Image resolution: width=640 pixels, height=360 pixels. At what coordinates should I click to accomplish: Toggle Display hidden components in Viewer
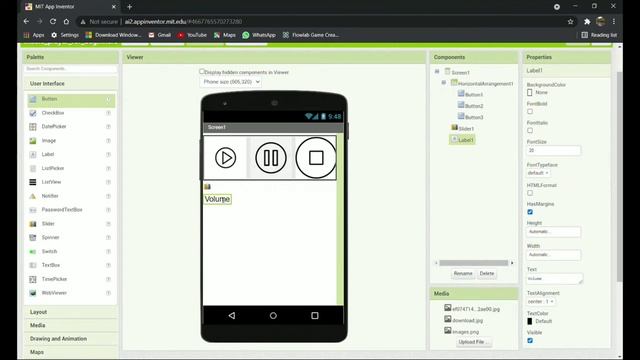202,71
